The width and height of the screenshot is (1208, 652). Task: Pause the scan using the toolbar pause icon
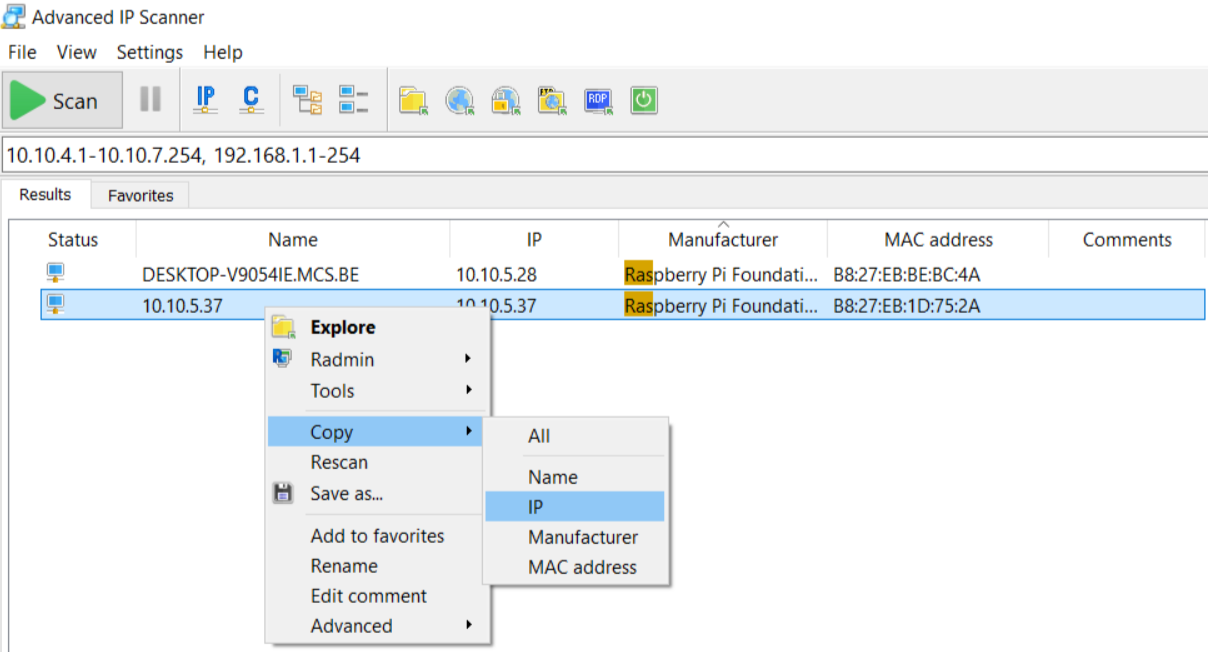coord(150,100)
